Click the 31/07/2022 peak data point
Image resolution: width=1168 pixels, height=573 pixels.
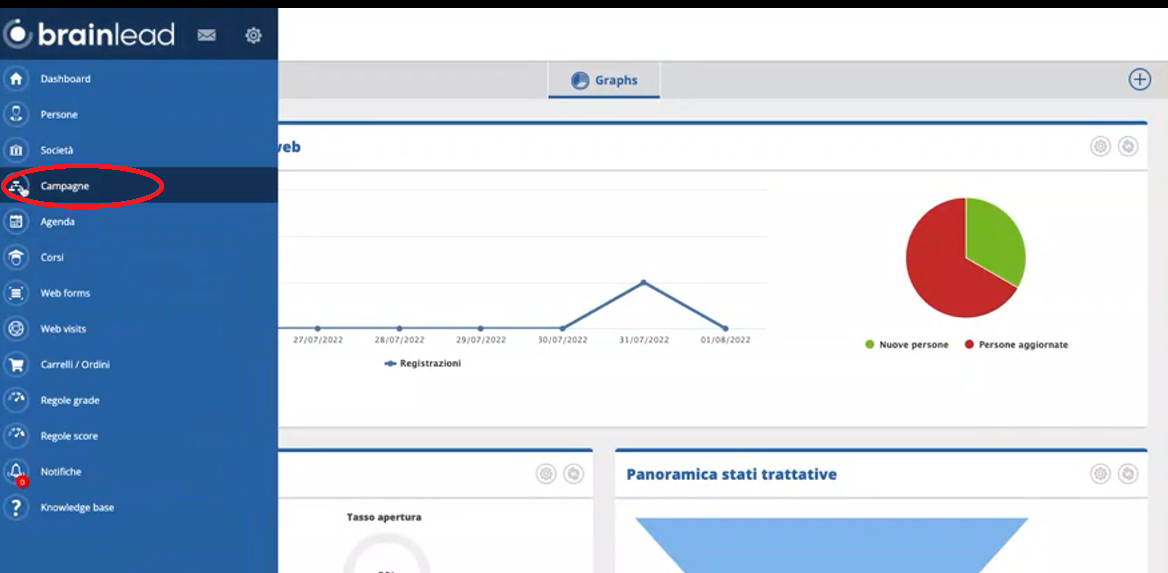tap(644, 282)
